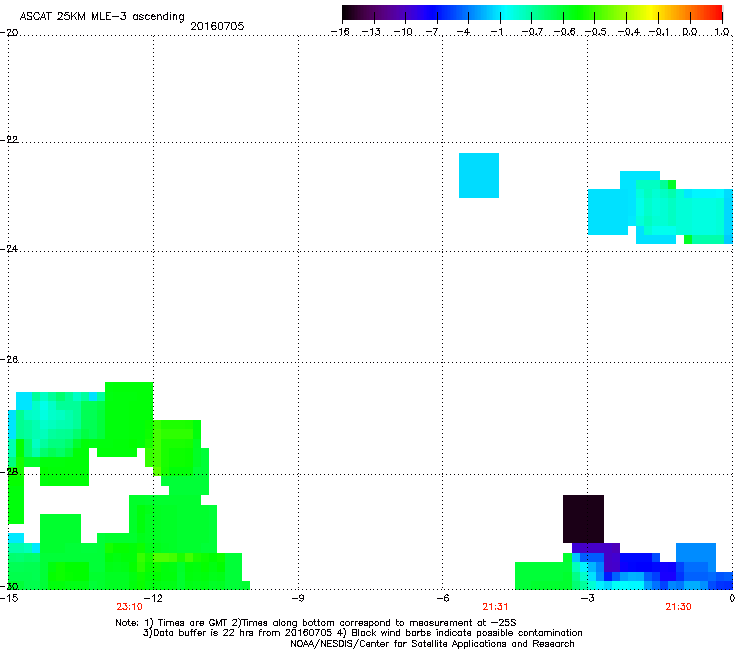Click the -26 latitude axis label
The height and width of the screenshot is (650, 740).
tap(9, 360)
